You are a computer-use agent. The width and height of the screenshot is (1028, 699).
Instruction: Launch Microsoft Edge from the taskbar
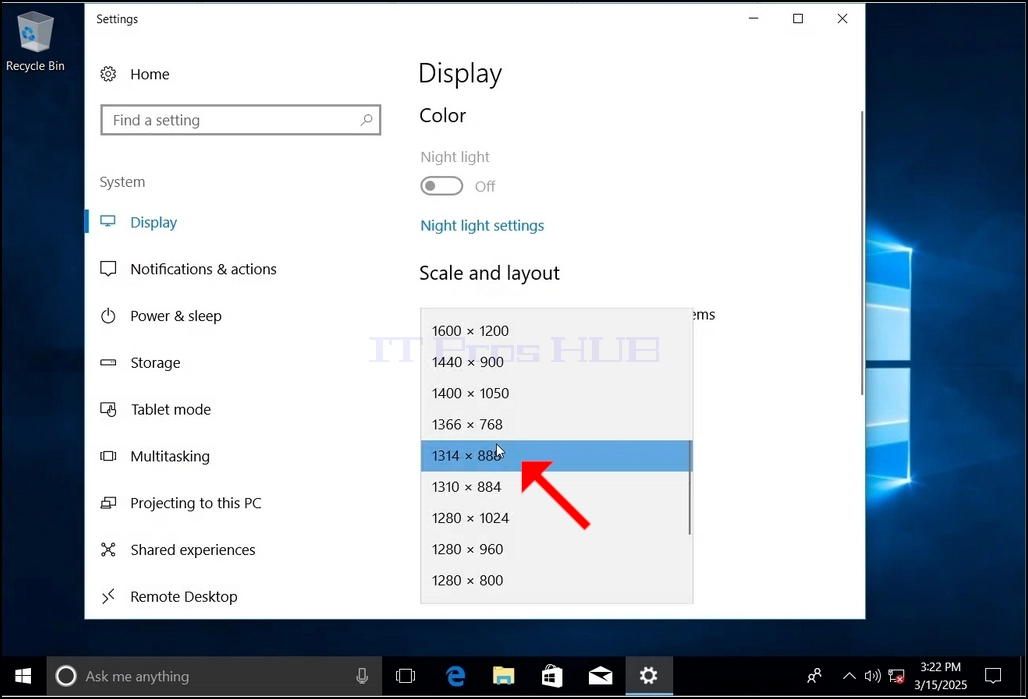[455, 676]
